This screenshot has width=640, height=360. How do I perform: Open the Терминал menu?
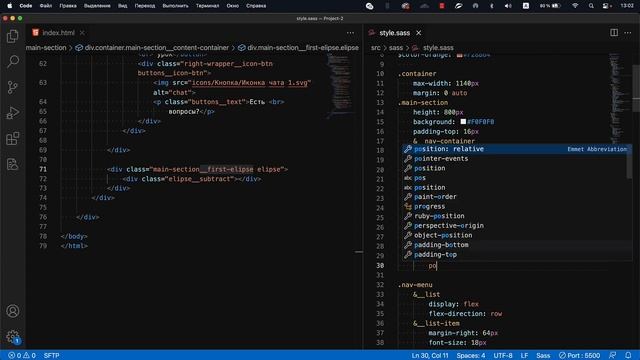[207, 6]
